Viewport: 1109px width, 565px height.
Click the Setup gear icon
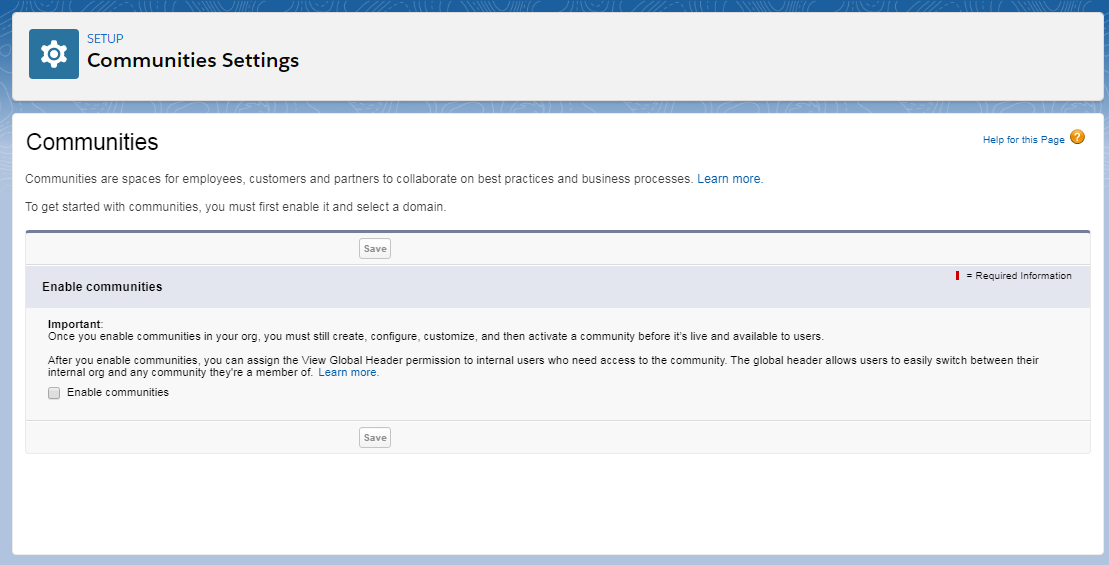(x=54, y=54)
